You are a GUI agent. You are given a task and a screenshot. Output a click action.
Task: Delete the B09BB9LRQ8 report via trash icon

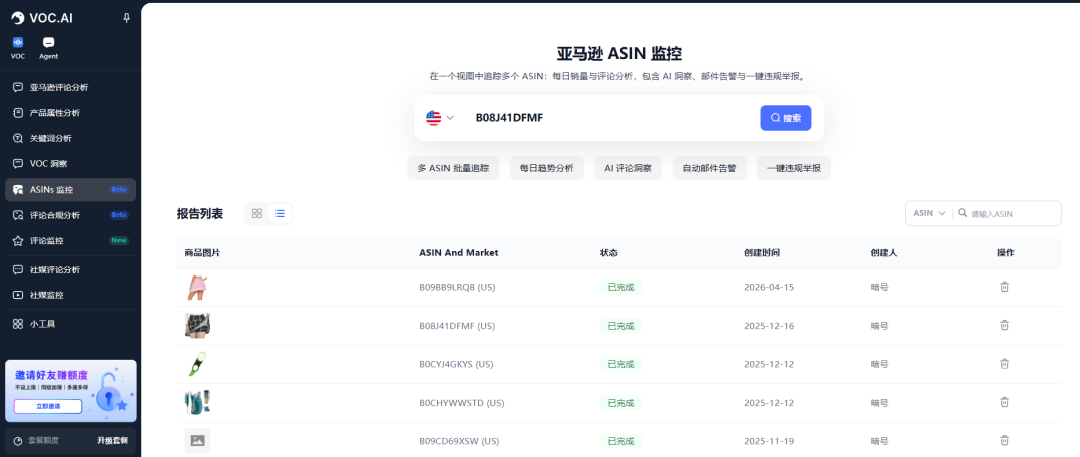click(1005, 287)
